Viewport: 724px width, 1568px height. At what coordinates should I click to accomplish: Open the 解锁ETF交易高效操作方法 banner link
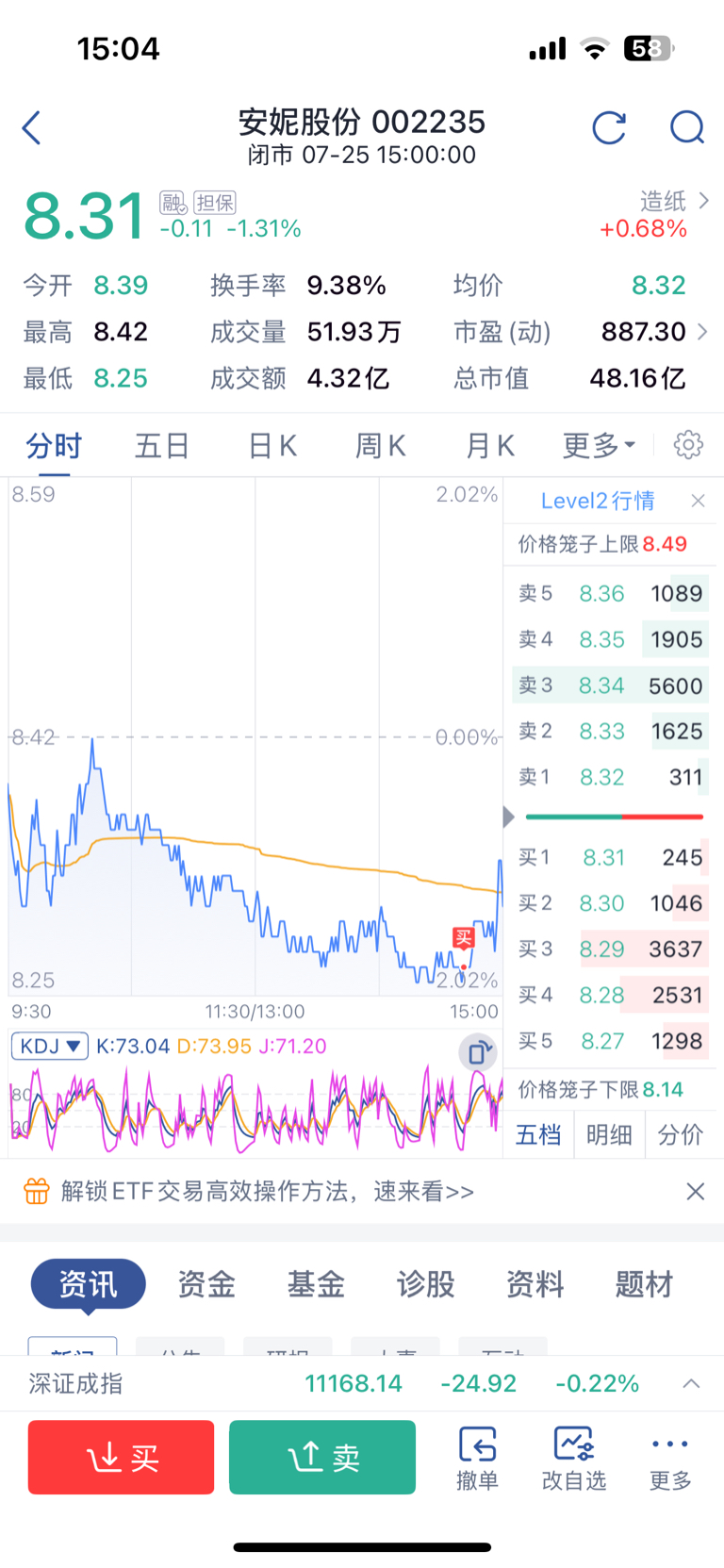[x=268, y=1192]
